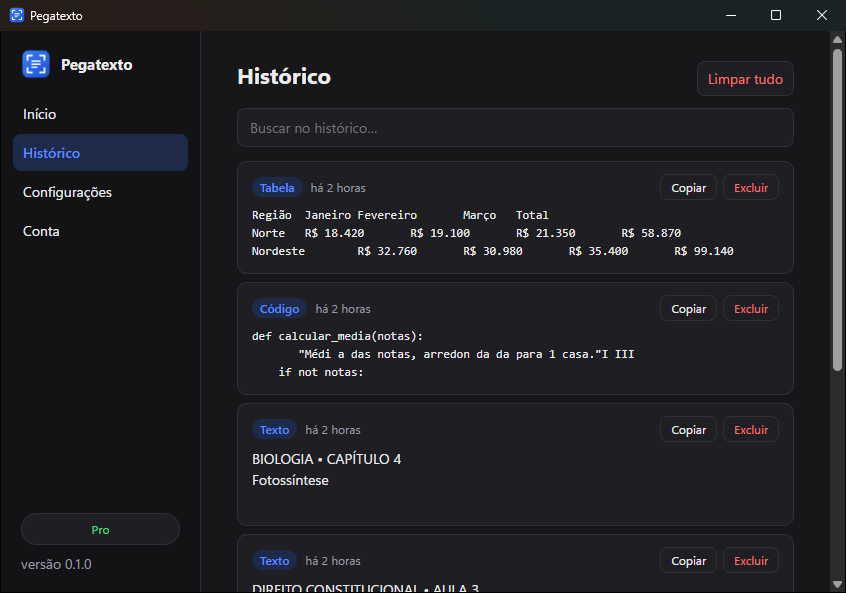Copy the DIREITO CONSTITUCIONAL entry

688,561
